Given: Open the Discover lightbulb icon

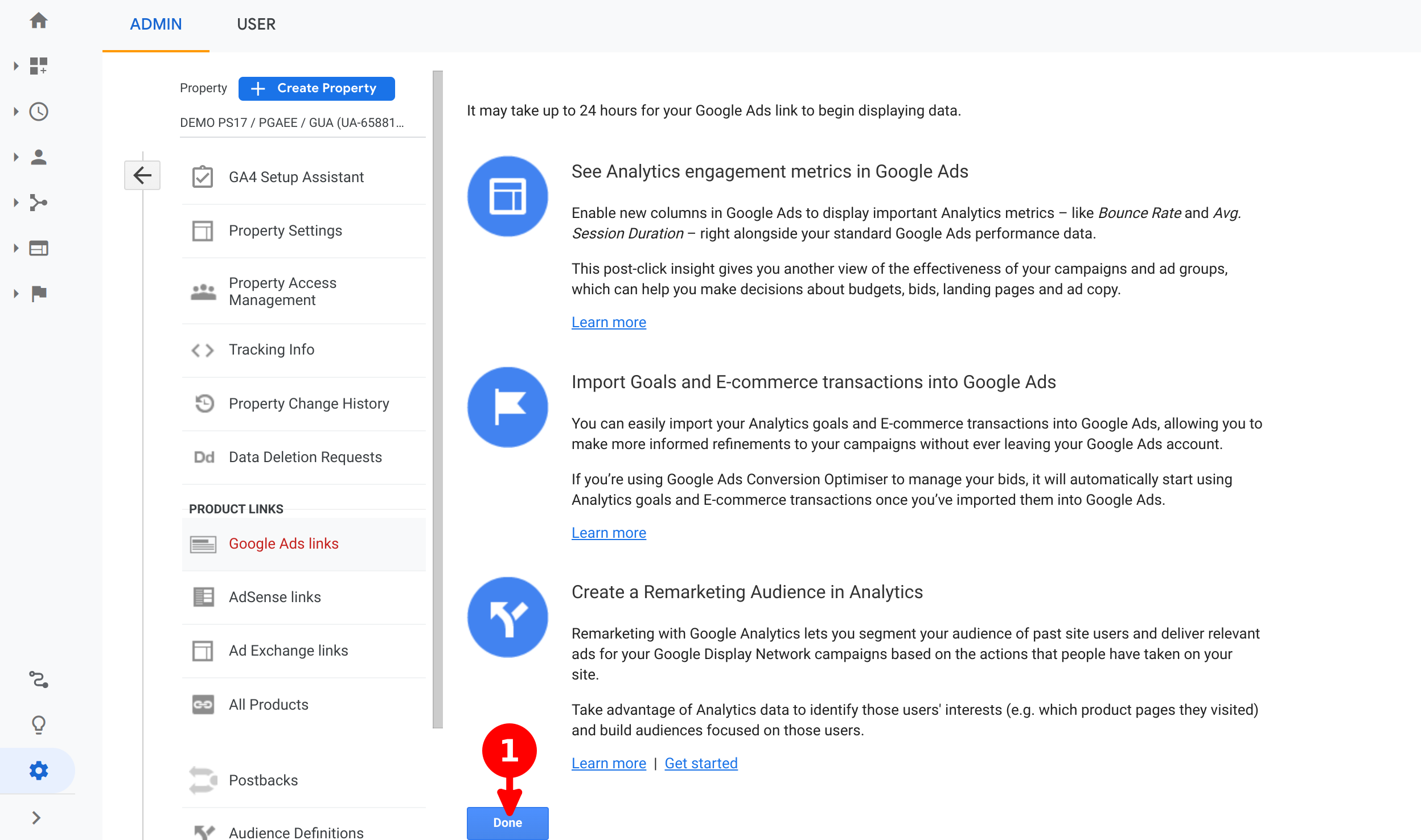Looking at the screenshot, I should (39, 725).
